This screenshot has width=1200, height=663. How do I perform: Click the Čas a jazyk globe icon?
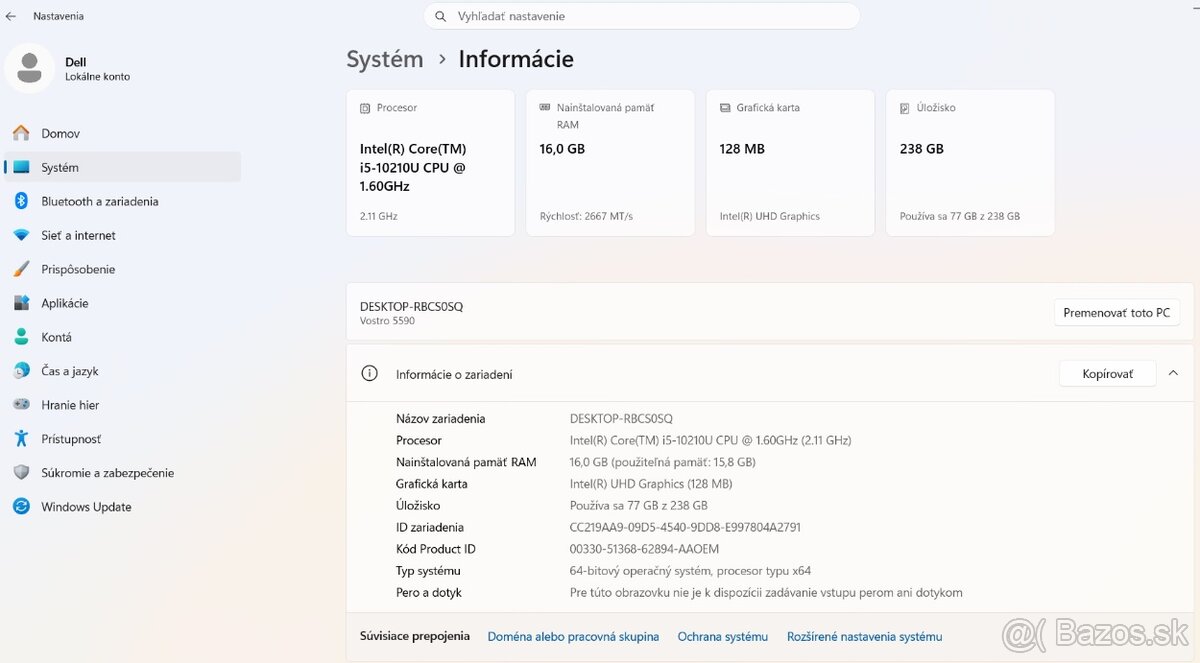coord(21,371)
